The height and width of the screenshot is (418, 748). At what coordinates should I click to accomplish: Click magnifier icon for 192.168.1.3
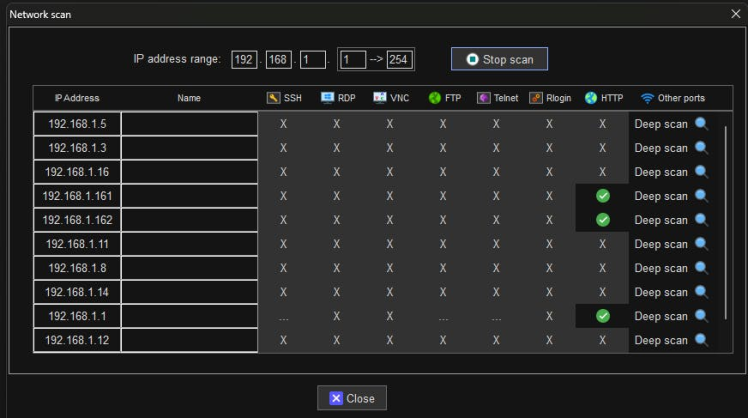pos(701,147)
